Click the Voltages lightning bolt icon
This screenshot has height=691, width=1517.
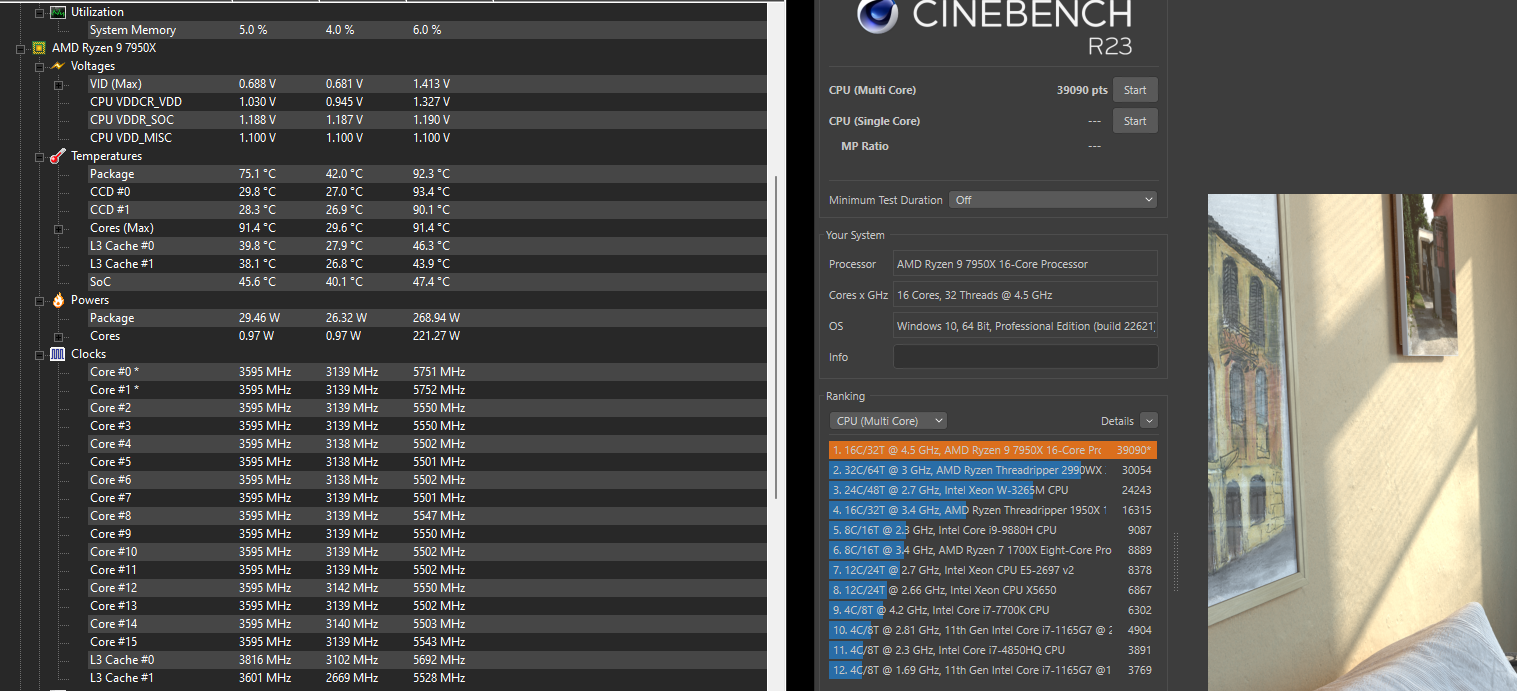tap(60, 65)
